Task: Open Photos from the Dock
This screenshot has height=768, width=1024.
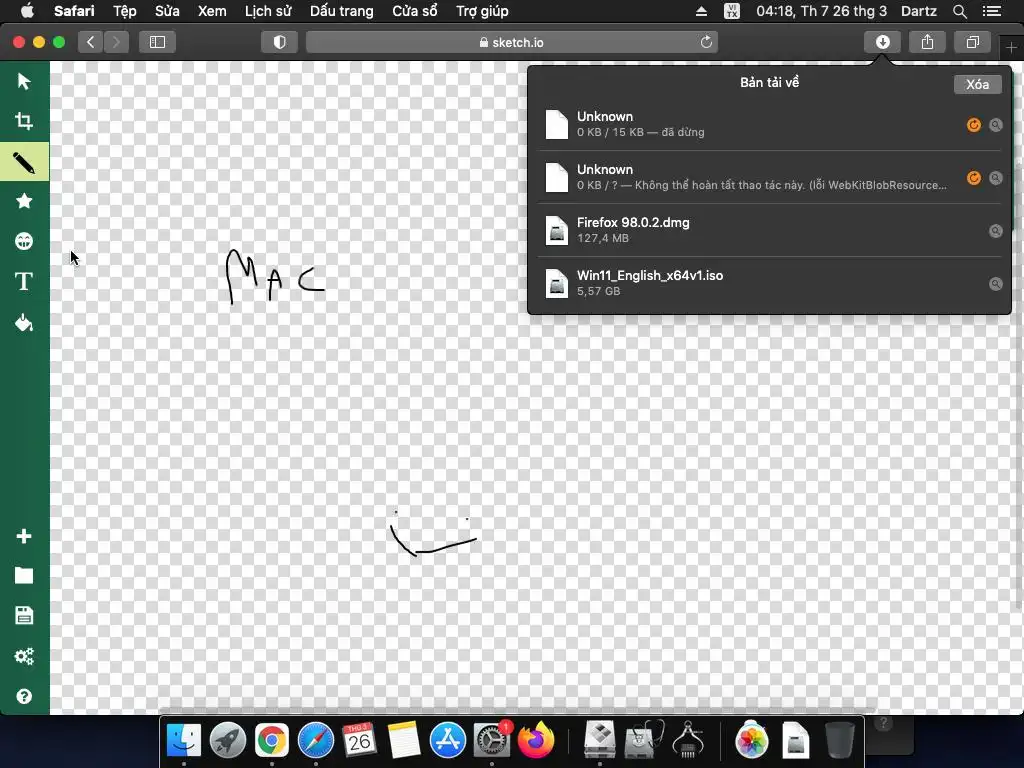Action: 752,740
